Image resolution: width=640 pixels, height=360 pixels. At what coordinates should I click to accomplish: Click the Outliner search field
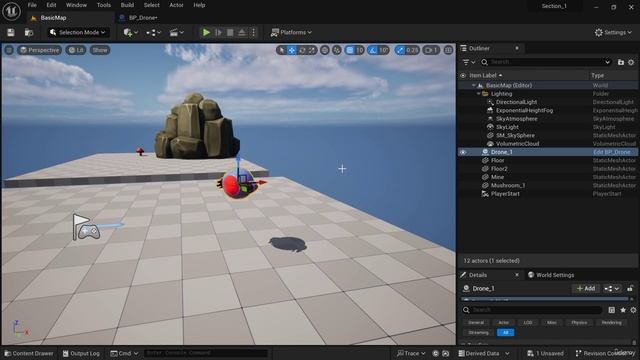[x=545, y=62]
